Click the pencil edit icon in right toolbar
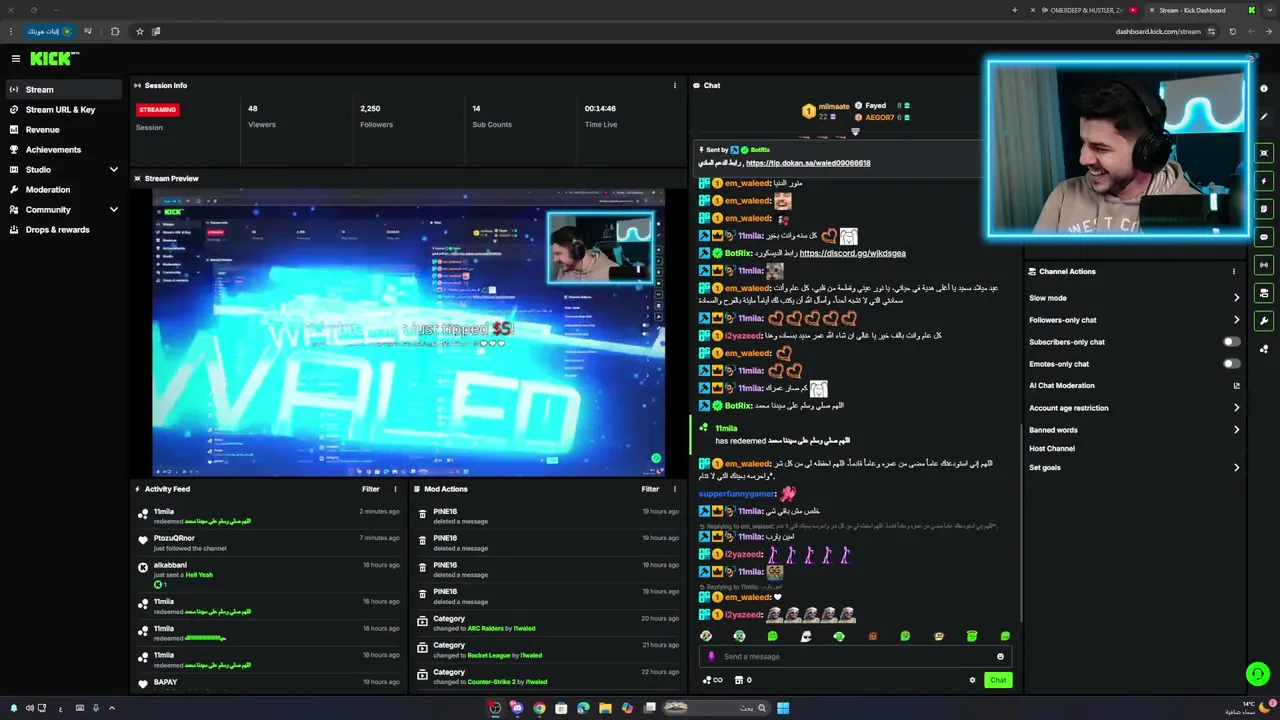 [1264, 117]
